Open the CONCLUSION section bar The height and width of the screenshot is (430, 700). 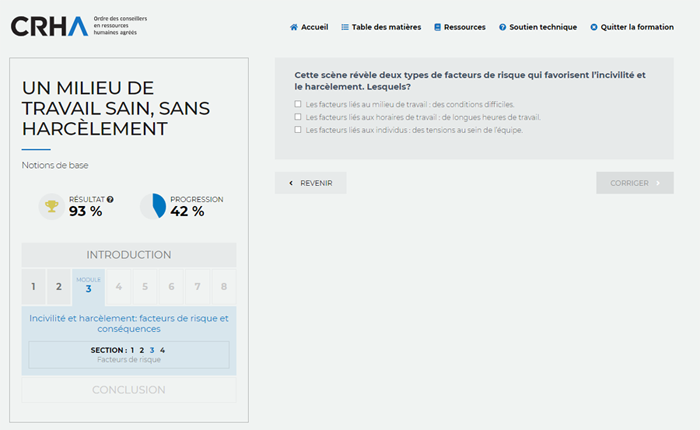pos(129,390)
